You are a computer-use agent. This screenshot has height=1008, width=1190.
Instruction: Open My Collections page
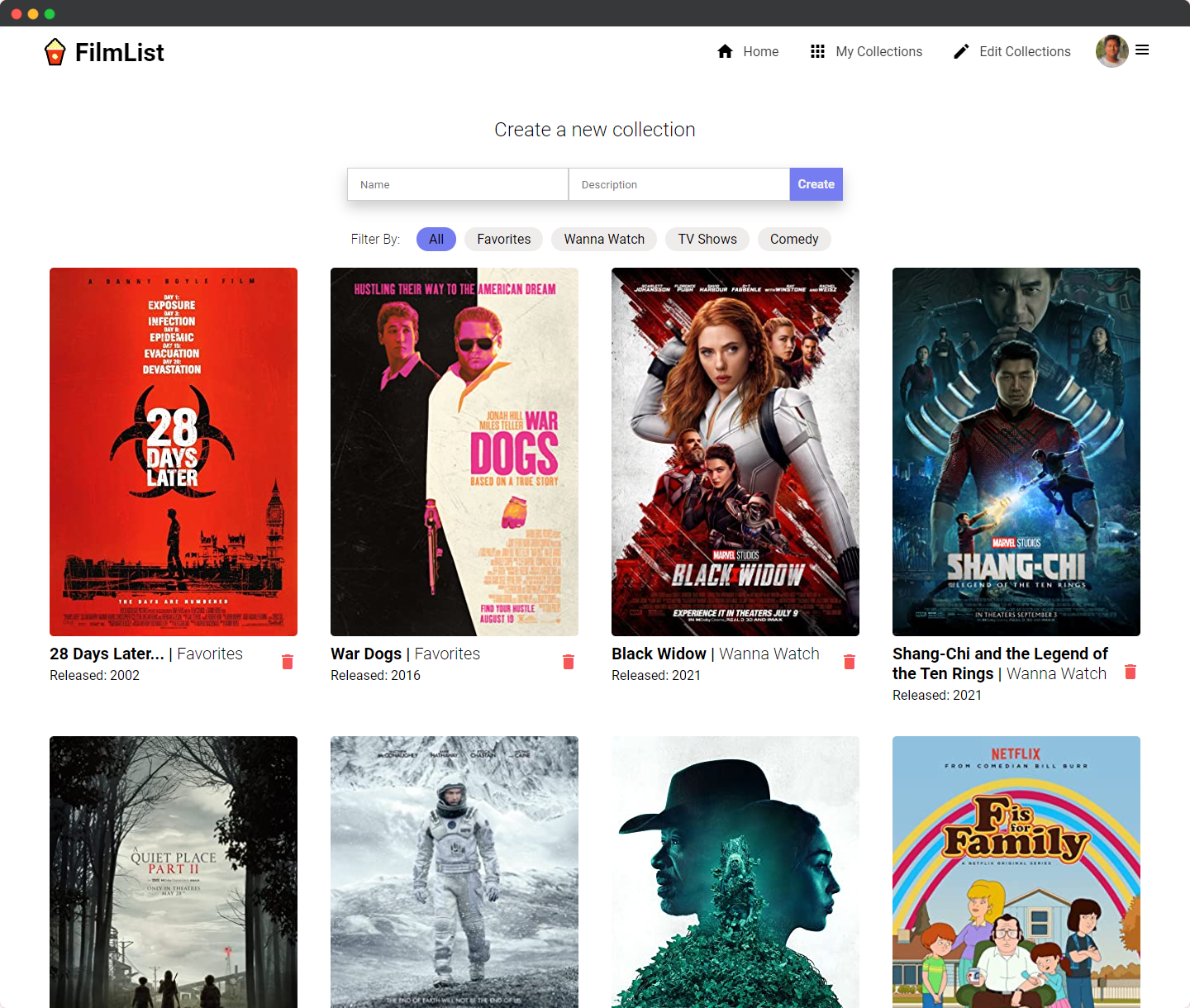866,51
